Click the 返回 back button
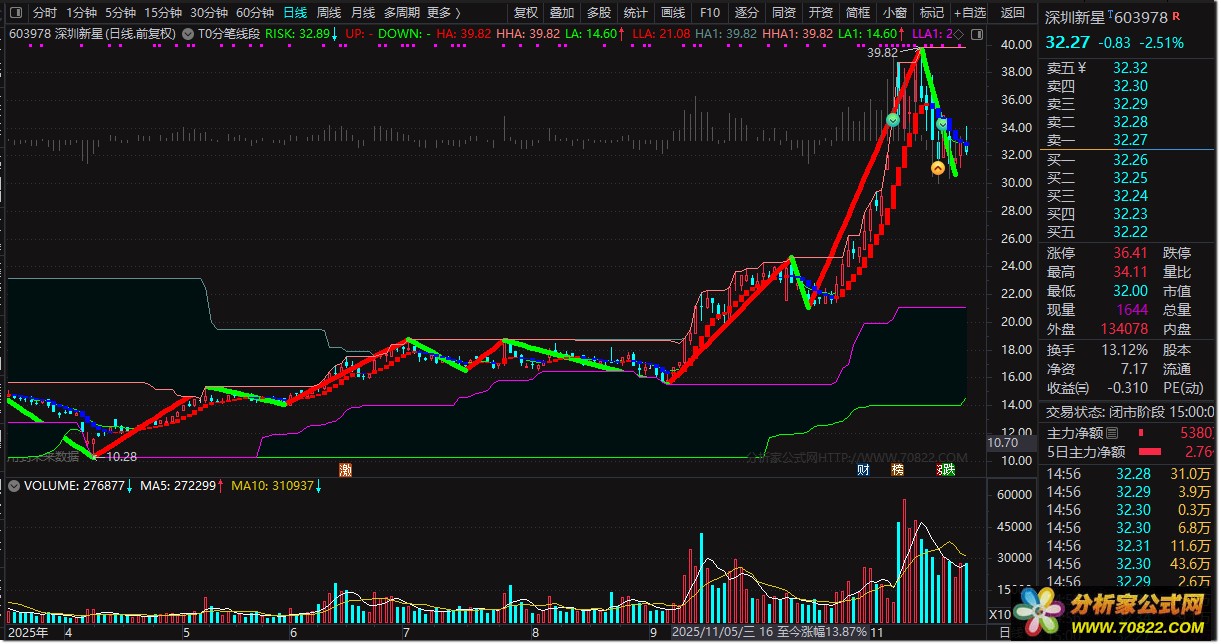 pyautogui.click(x=1013, y=13)
